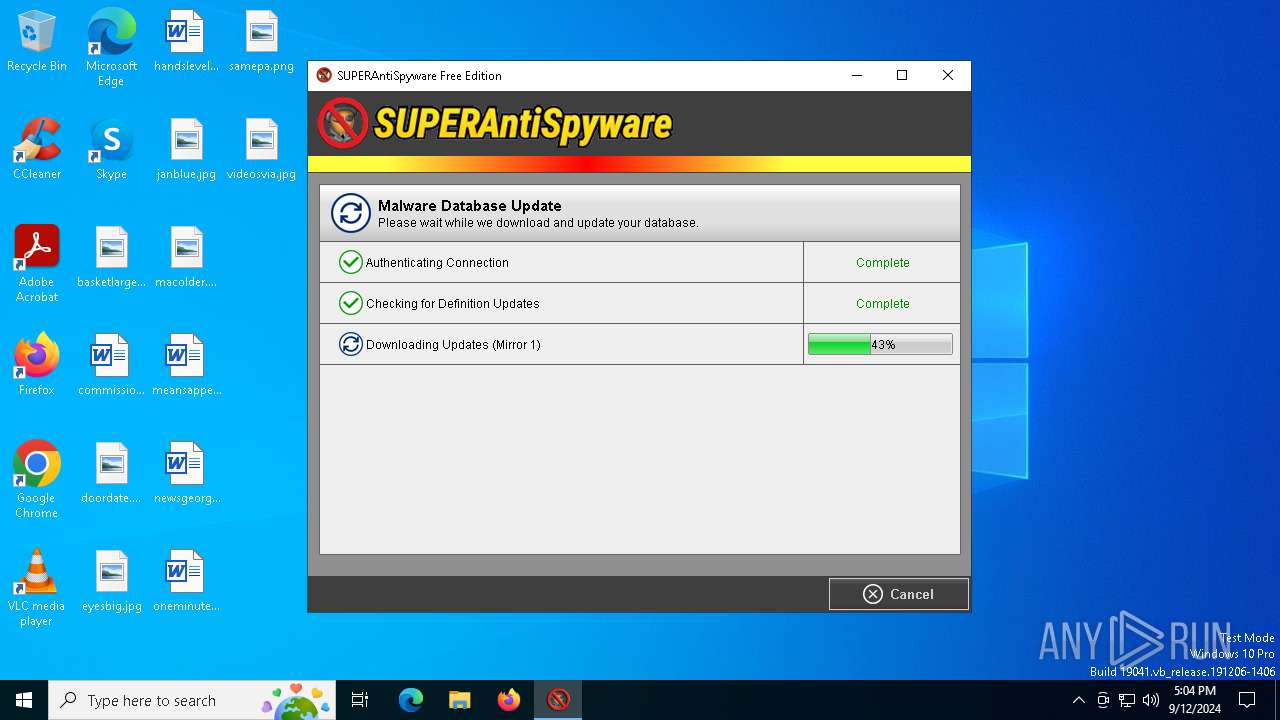Maximize the SUPERAntiSpyware window
Screen dimensions: 1280x720
coord(902,75)
